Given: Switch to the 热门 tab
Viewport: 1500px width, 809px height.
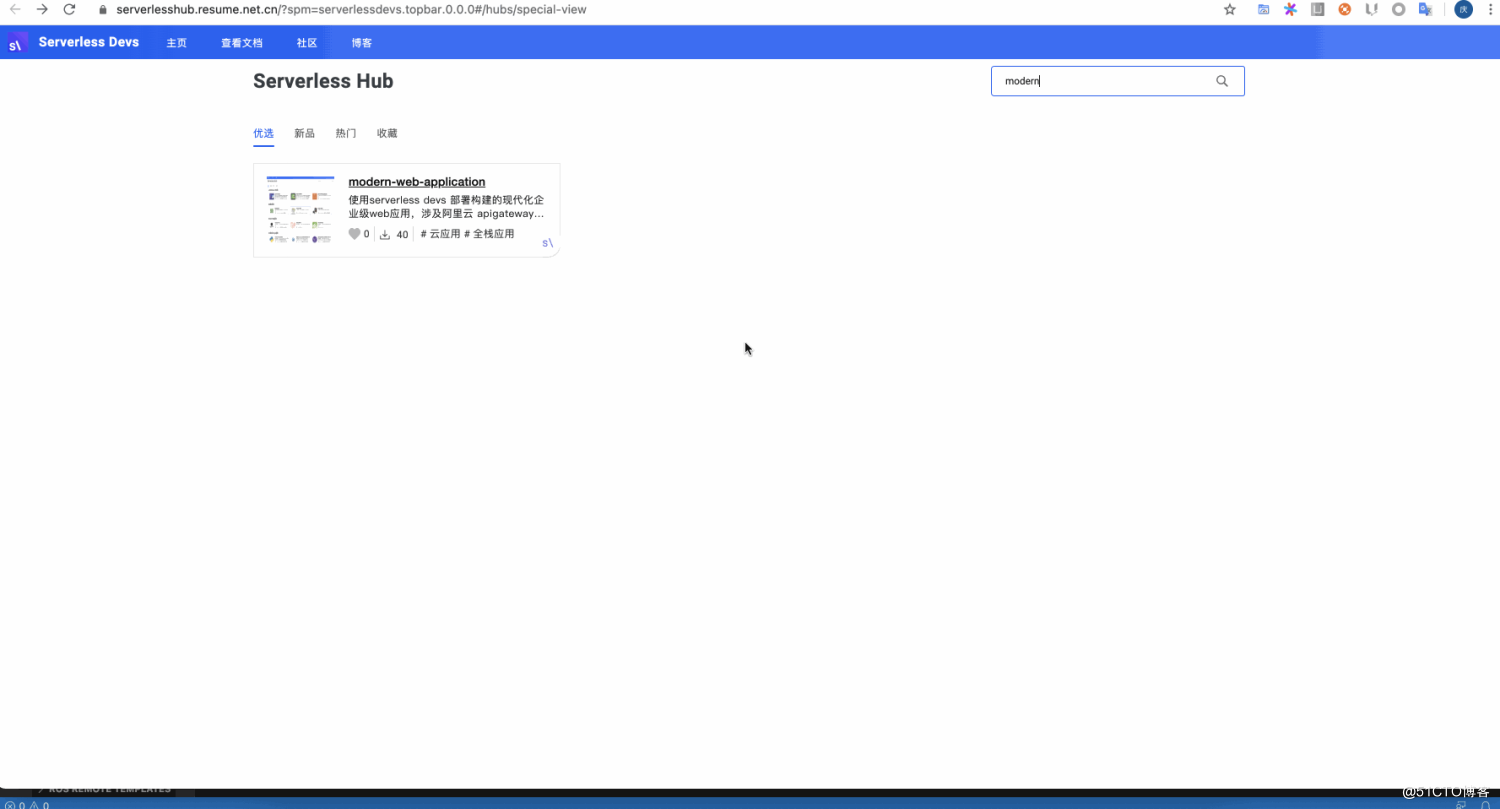Looking at the screenshot, I should click(x=346, y=133).
